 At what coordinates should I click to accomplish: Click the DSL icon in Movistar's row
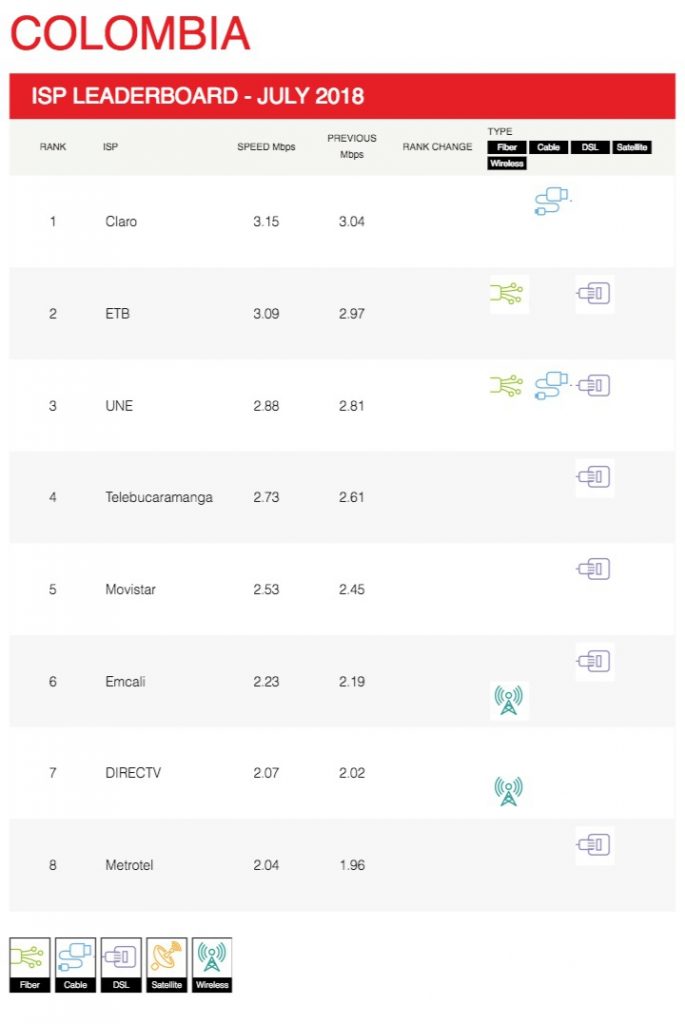(594, 569)
